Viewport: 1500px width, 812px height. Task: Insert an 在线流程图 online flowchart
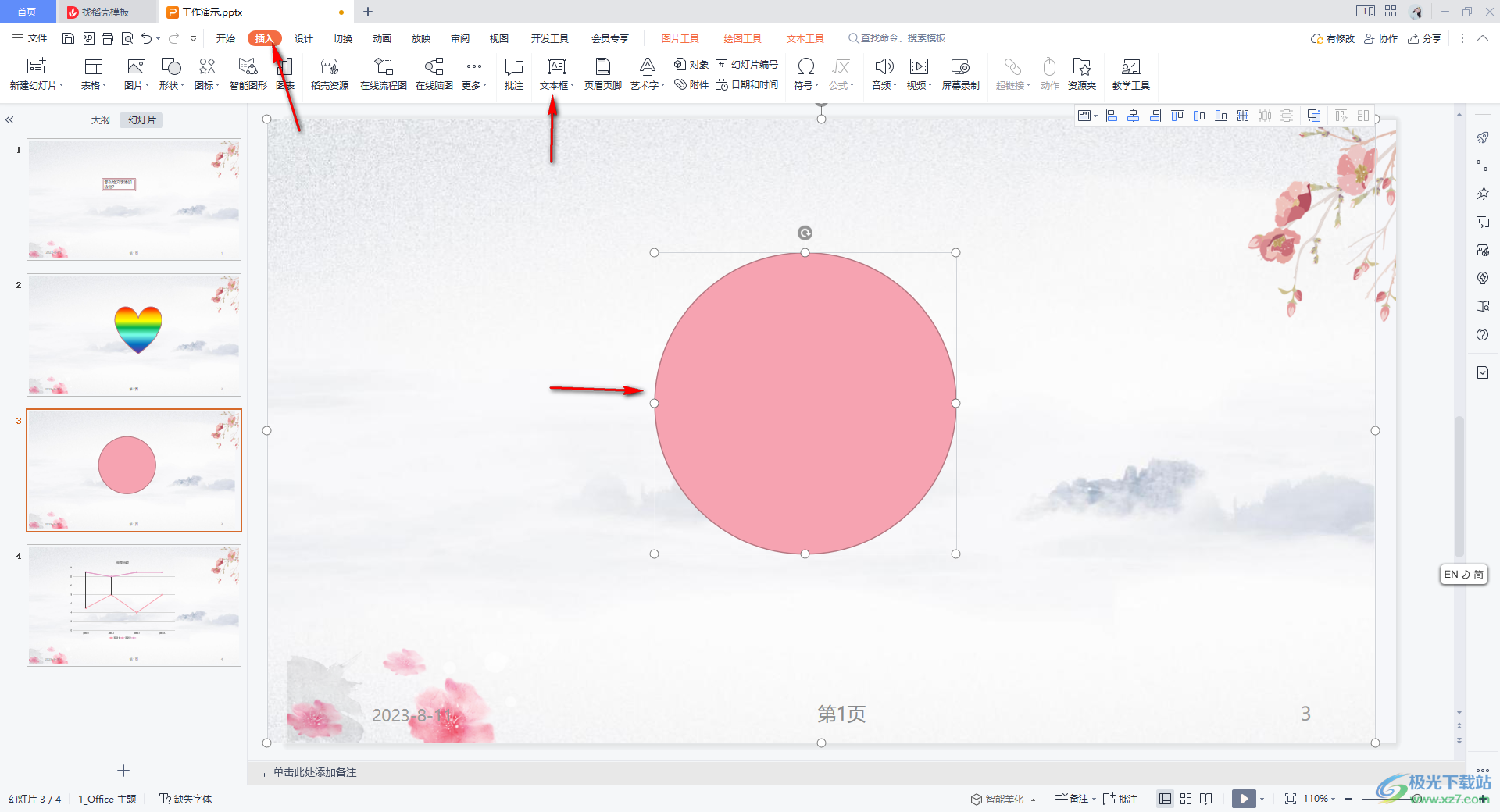click(x=384, y=74)
